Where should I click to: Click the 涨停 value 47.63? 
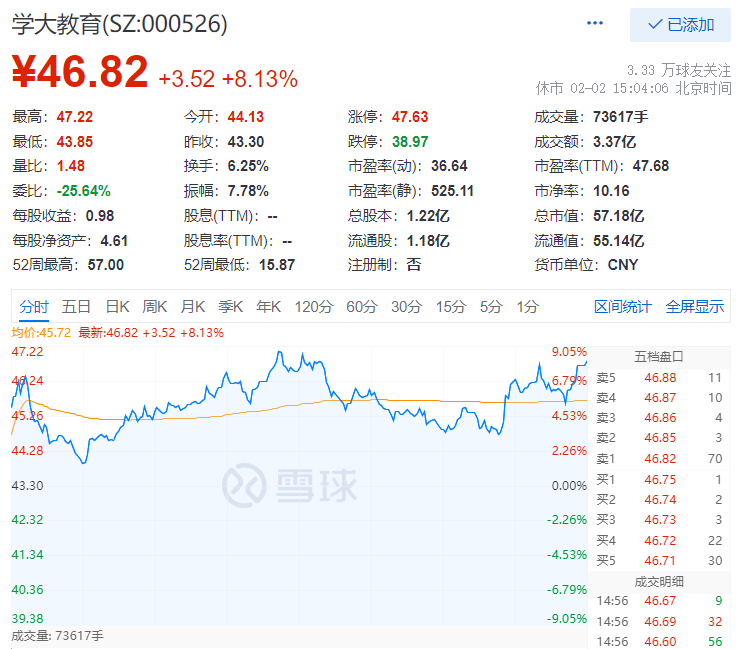410,117
